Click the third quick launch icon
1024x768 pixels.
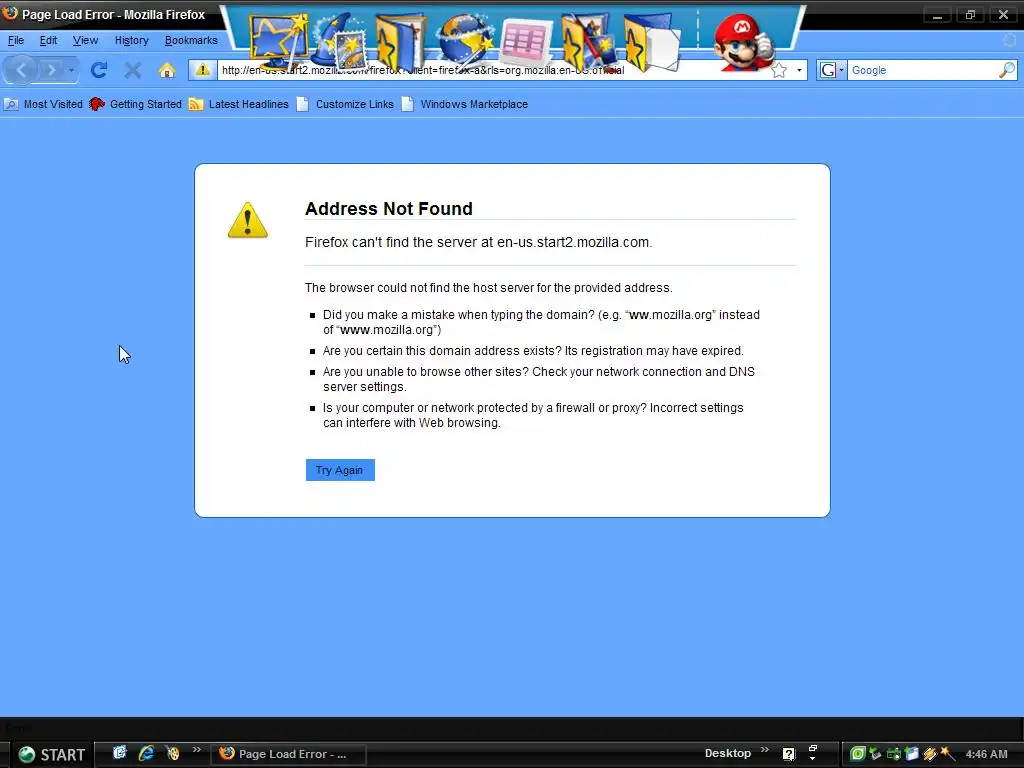[173, 753]
